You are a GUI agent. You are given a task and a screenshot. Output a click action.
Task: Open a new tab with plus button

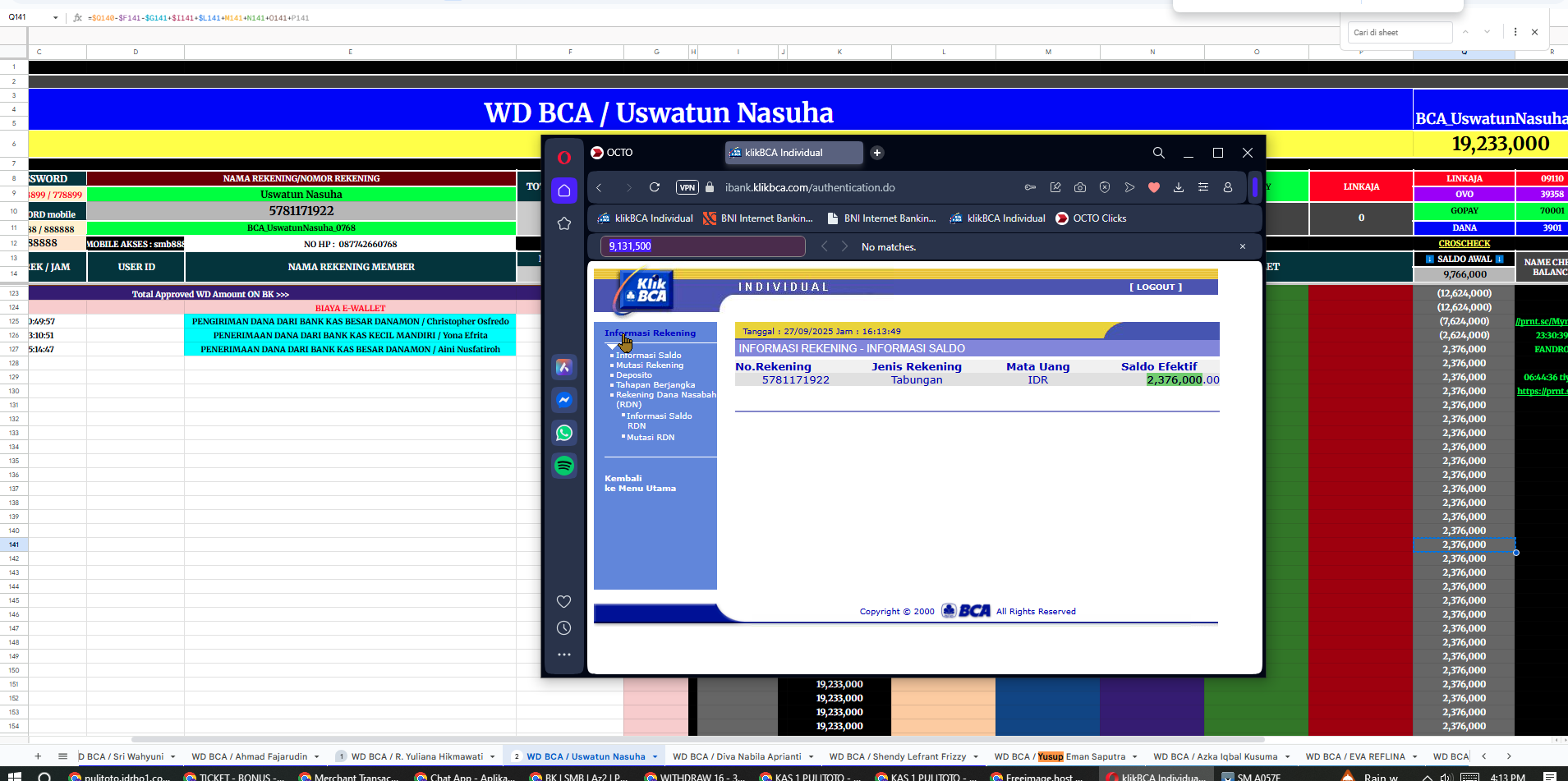(877, 153)
